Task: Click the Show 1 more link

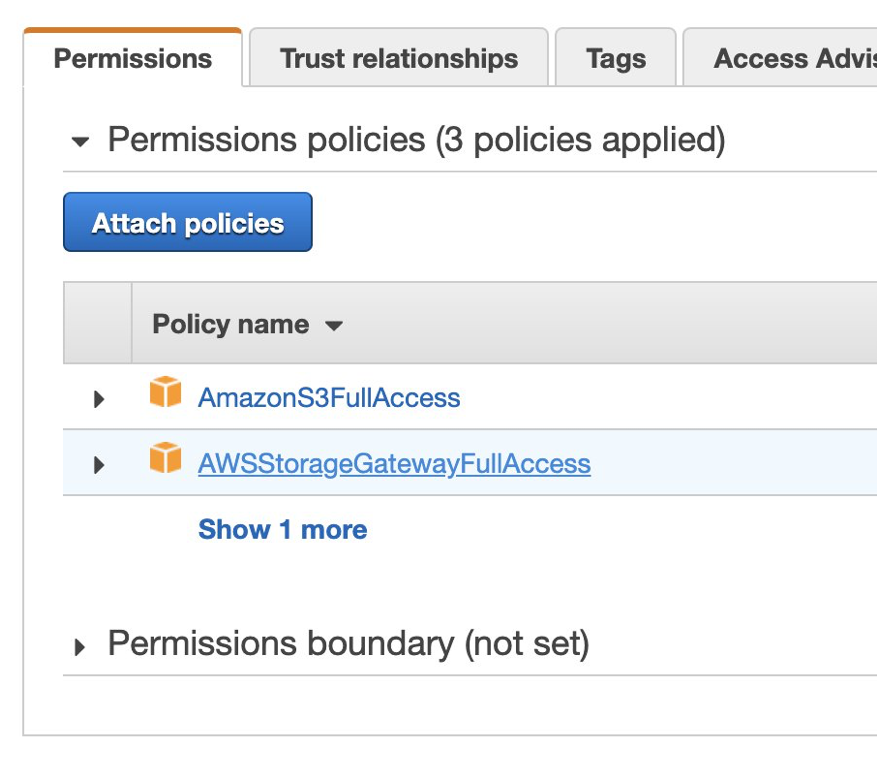Action: click(282, 530)
